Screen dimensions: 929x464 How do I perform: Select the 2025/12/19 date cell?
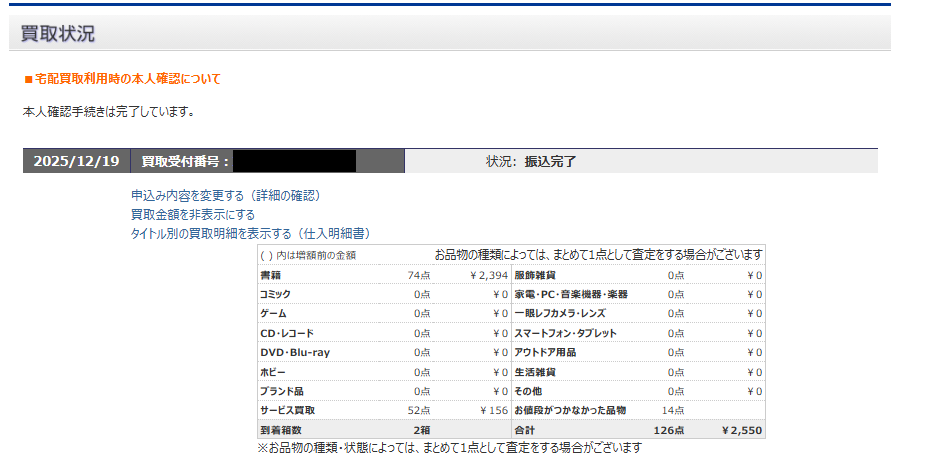coord(76,161)
